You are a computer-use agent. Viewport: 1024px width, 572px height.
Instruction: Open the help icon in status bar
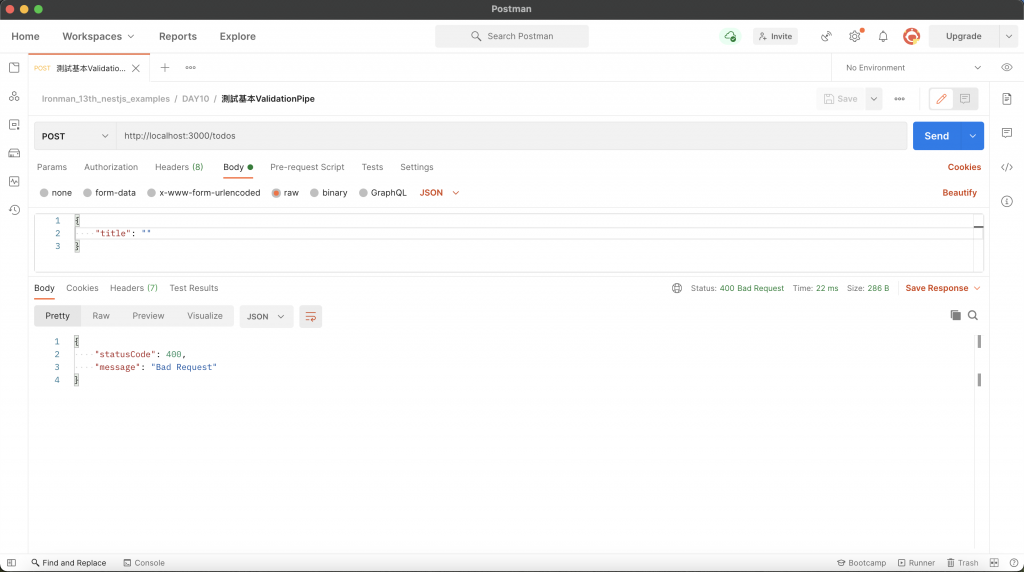[1013, 563]
